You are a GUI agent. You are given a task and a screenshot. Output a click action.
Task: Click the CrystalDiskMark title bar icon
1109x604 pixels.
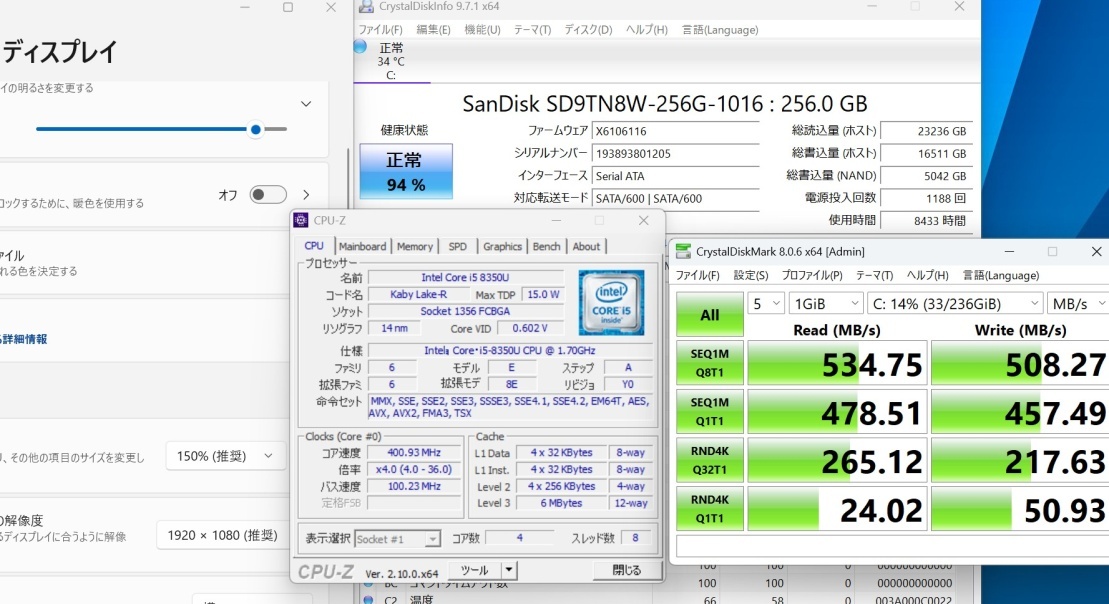pyautogui.click(x=682, y=251)
